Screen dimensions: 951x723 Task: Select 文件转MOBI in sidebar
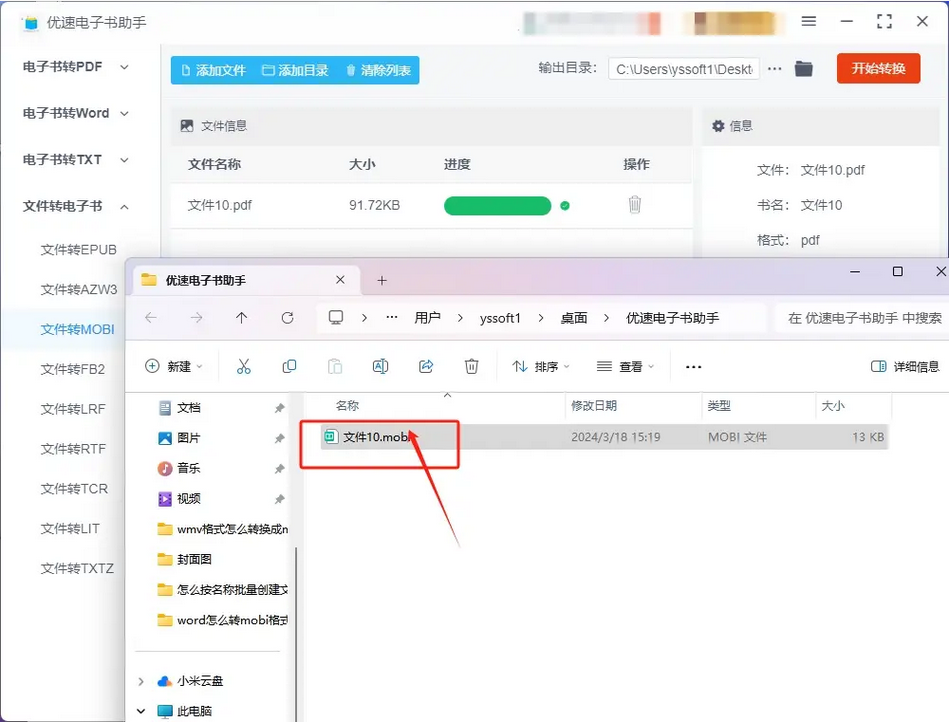(77, 329)
